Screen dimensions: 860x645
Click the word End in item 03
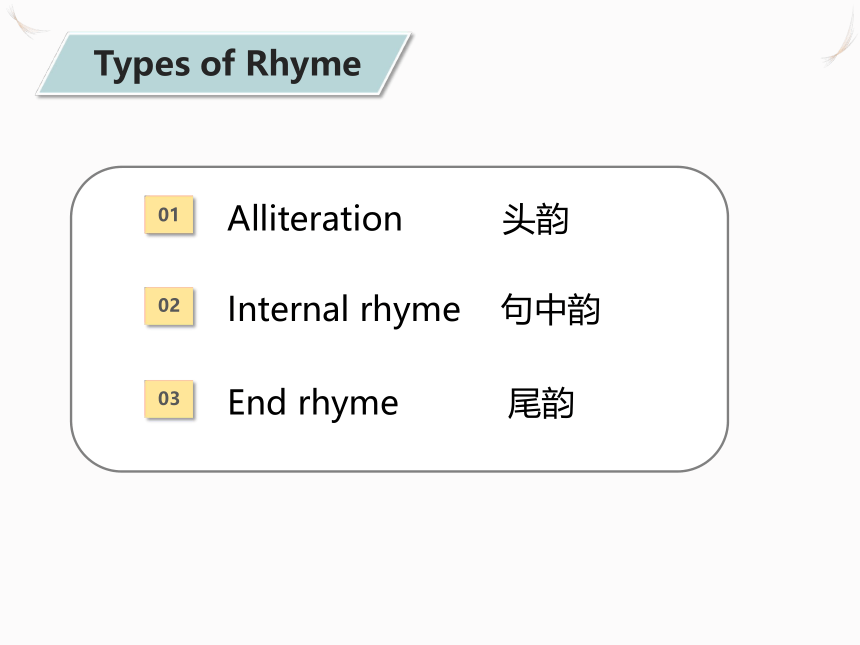[x=257, y=402]
